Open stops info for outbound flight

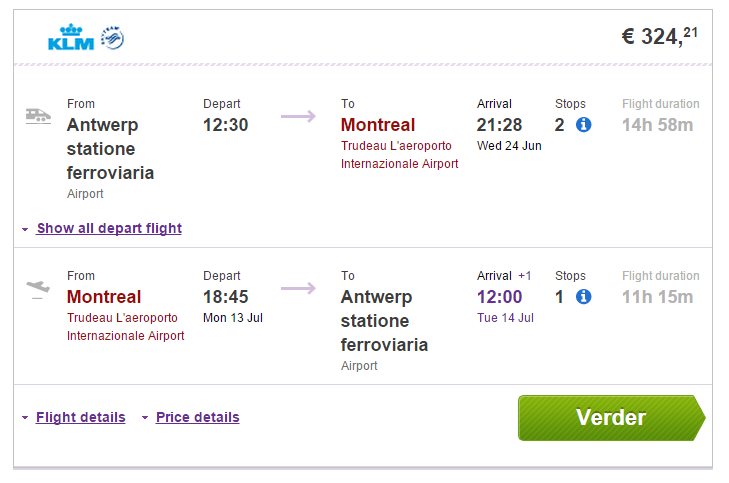click(x=583, y=125)
